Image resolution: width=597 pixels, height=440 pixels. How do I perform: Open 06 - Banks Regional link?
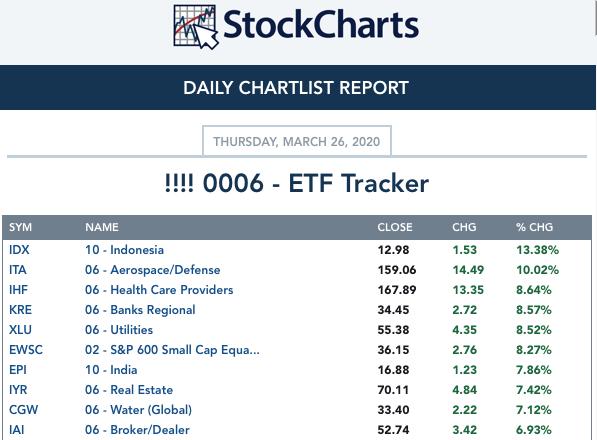click(x=140, y=310)
